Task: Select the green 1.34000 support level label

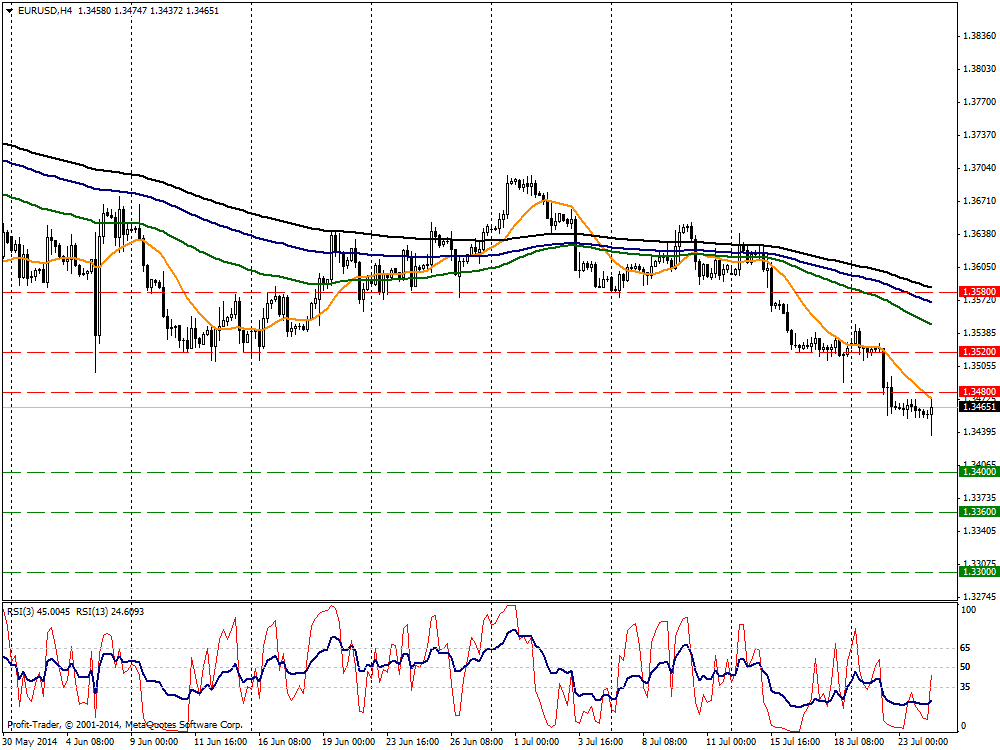Action: click(978, 472)
